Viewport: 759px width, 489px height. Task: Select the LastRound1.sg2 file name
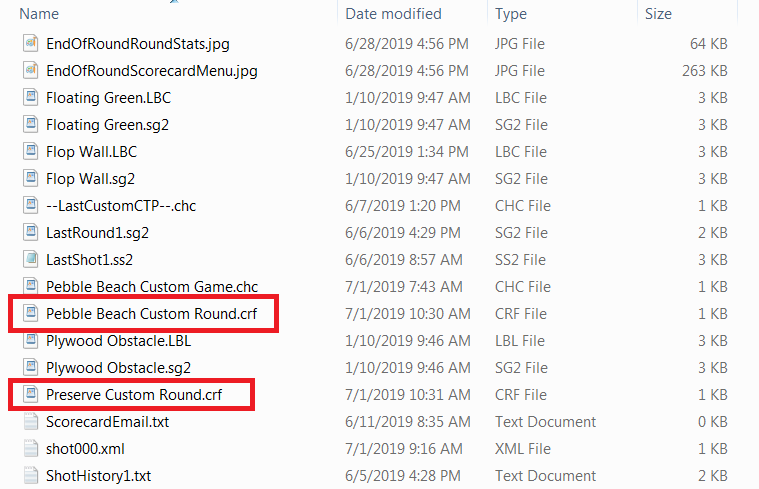click(97, 233)
